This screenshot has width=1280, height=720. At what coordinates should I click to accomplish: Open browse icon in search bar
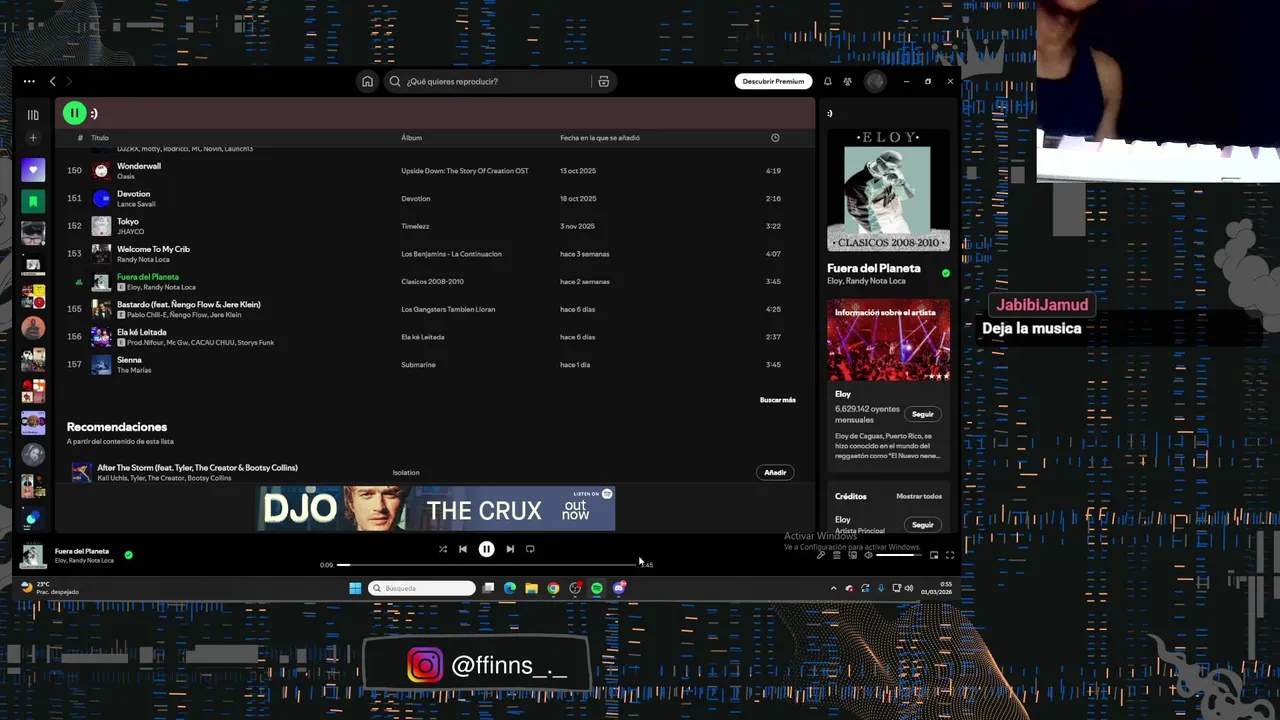tap(603, 81)
